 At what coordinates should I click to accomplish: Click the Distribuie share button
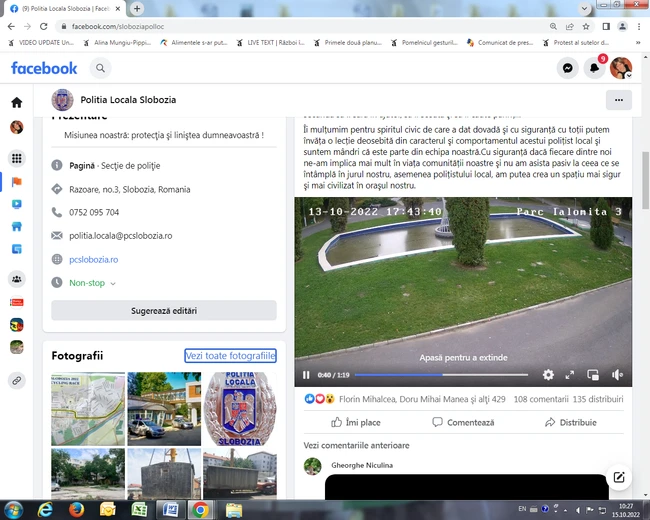point(570,423)
